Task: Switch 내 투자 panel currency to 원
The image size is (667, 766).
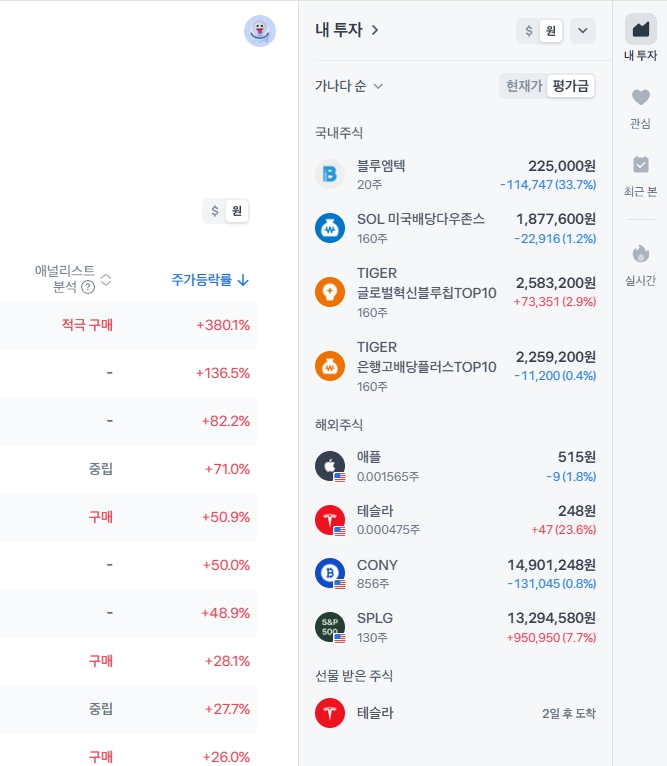Action: pyautogui.click(x=551, y=31)
